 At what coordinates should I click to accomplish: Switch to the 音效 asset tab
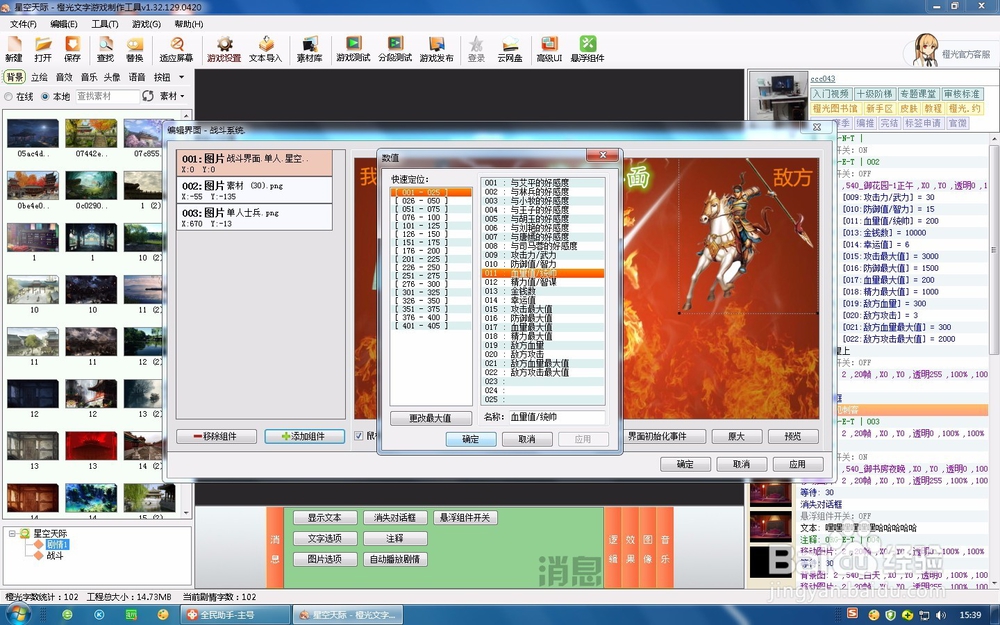[64, 77]
